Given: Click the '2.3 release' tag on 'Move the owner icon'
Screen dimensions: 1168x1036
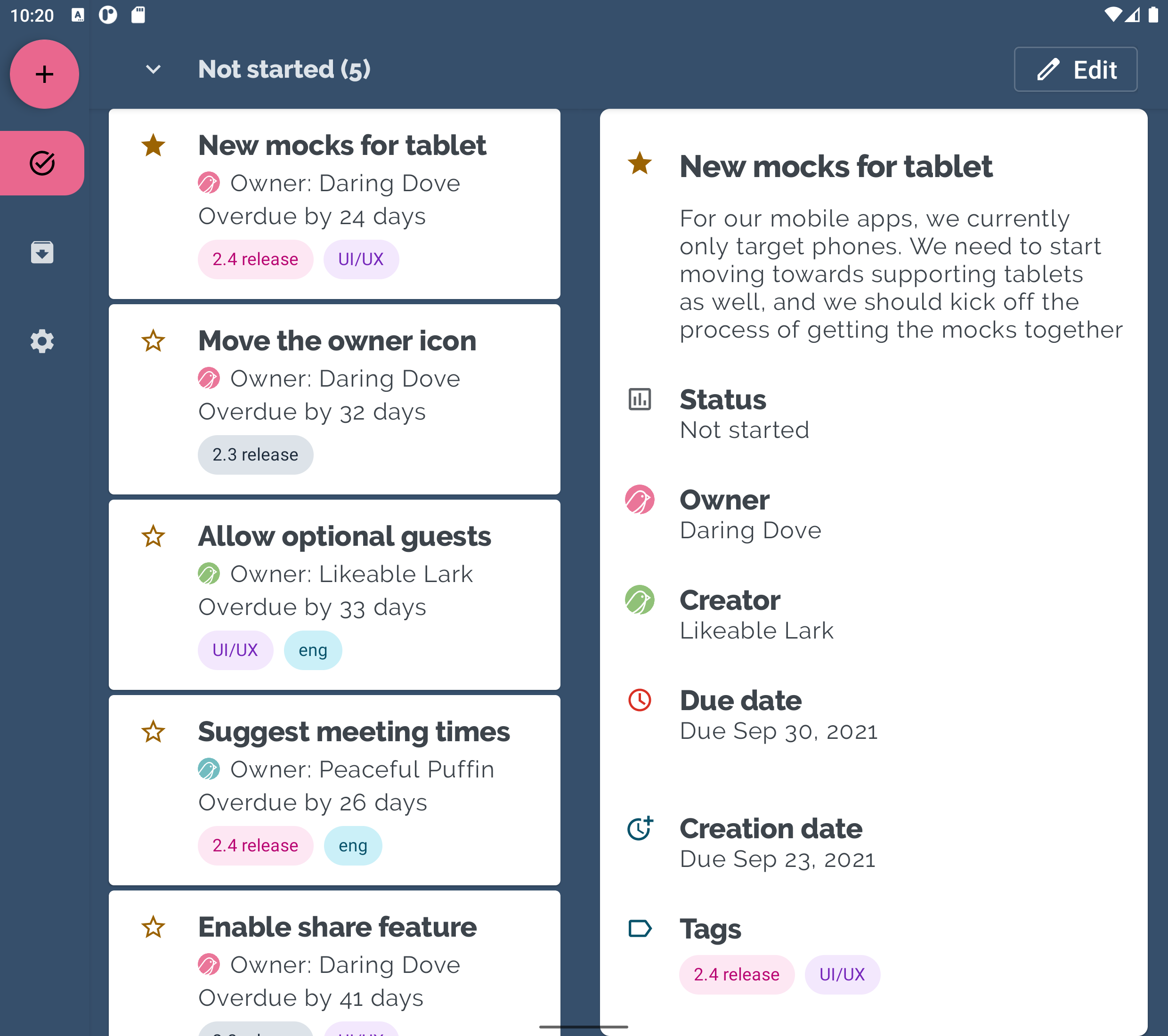Looking at the screenshot, I should point(254,454).
